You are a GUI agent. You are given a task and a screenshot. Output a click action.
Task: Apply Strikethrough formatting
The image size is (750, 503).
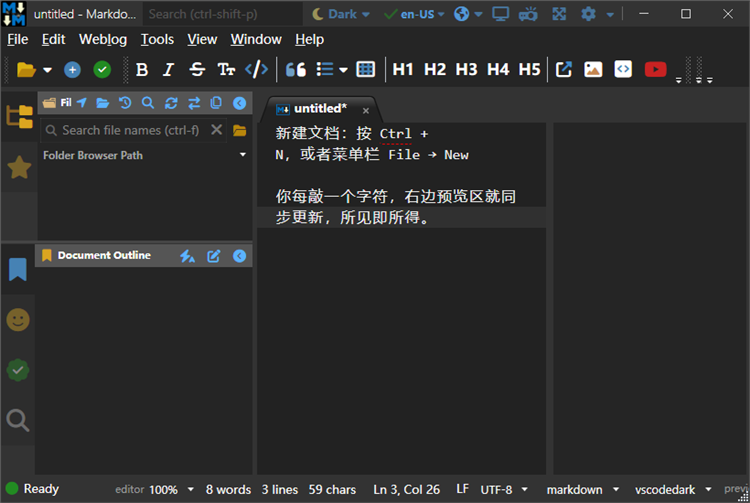point(197,70)
